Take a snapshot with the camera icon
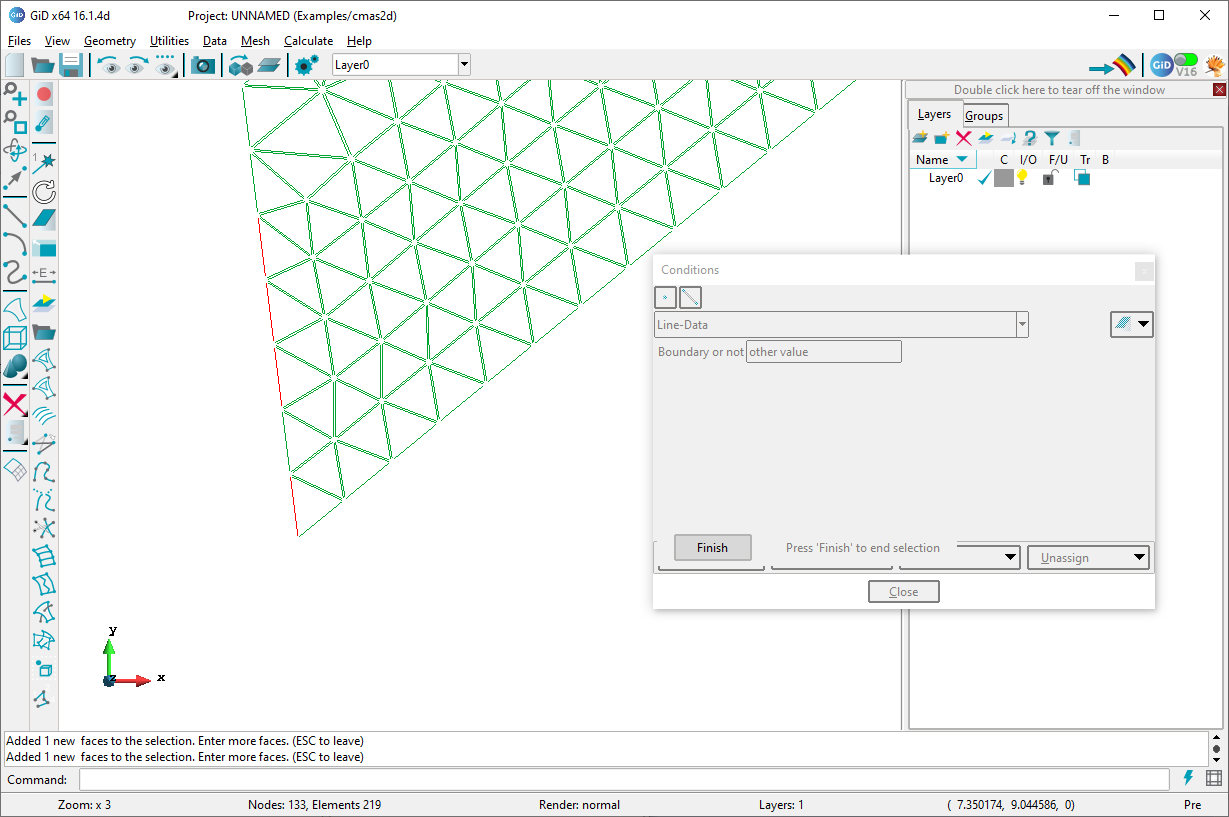Screen dimensions: 1229x817 pos(203,65)
